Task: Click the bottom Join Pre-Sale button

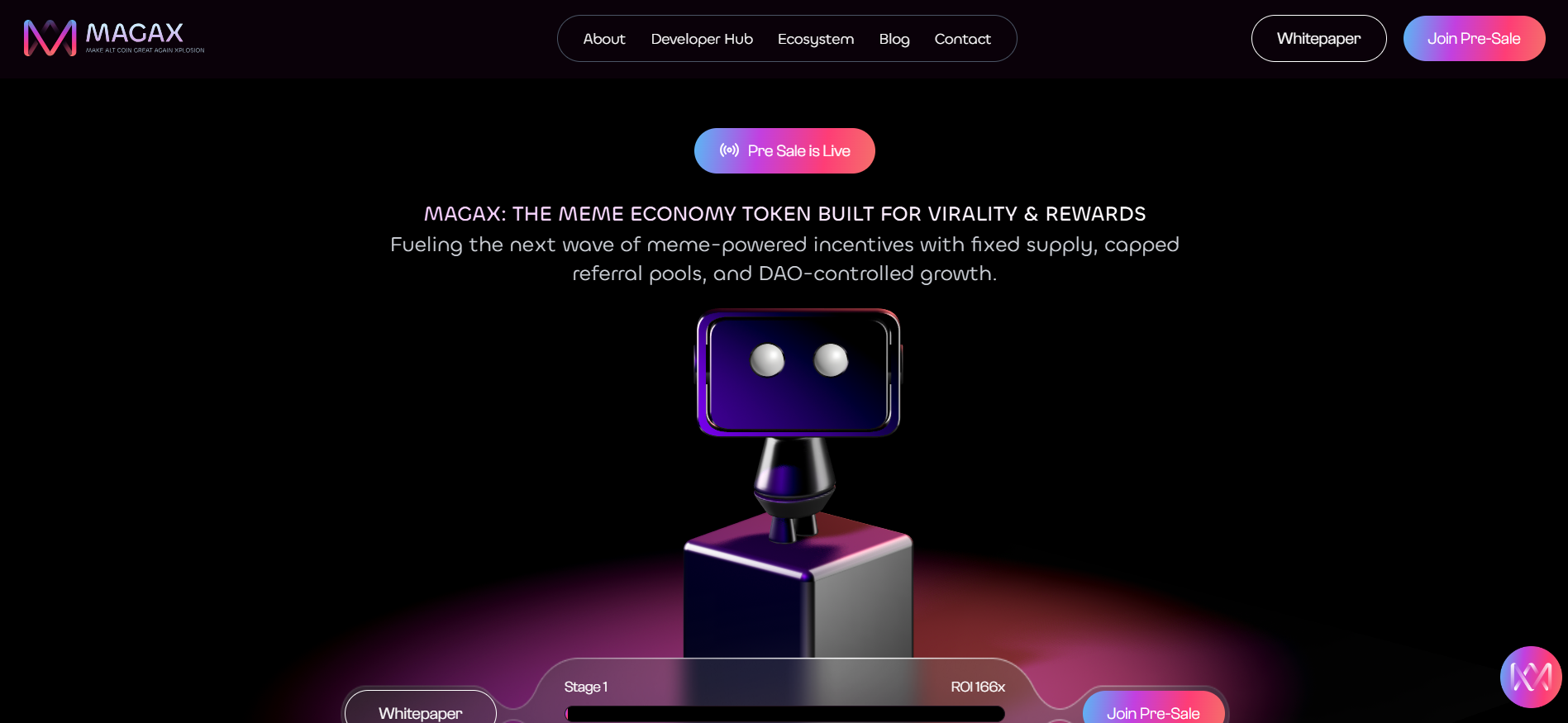Action: (1153, 709)
